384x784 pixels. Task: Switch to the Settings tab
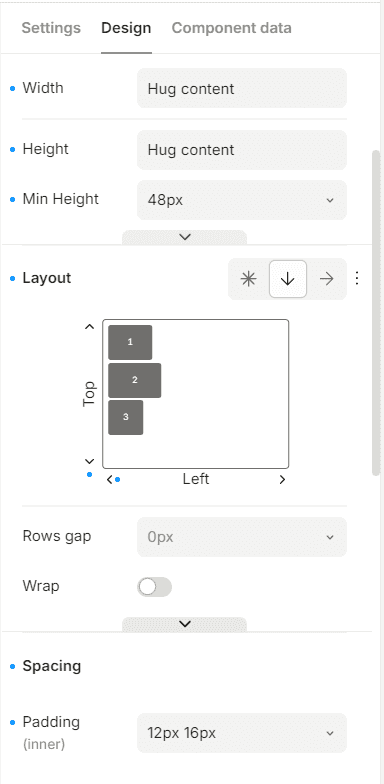pyautogui.click(x=51, y=28)
